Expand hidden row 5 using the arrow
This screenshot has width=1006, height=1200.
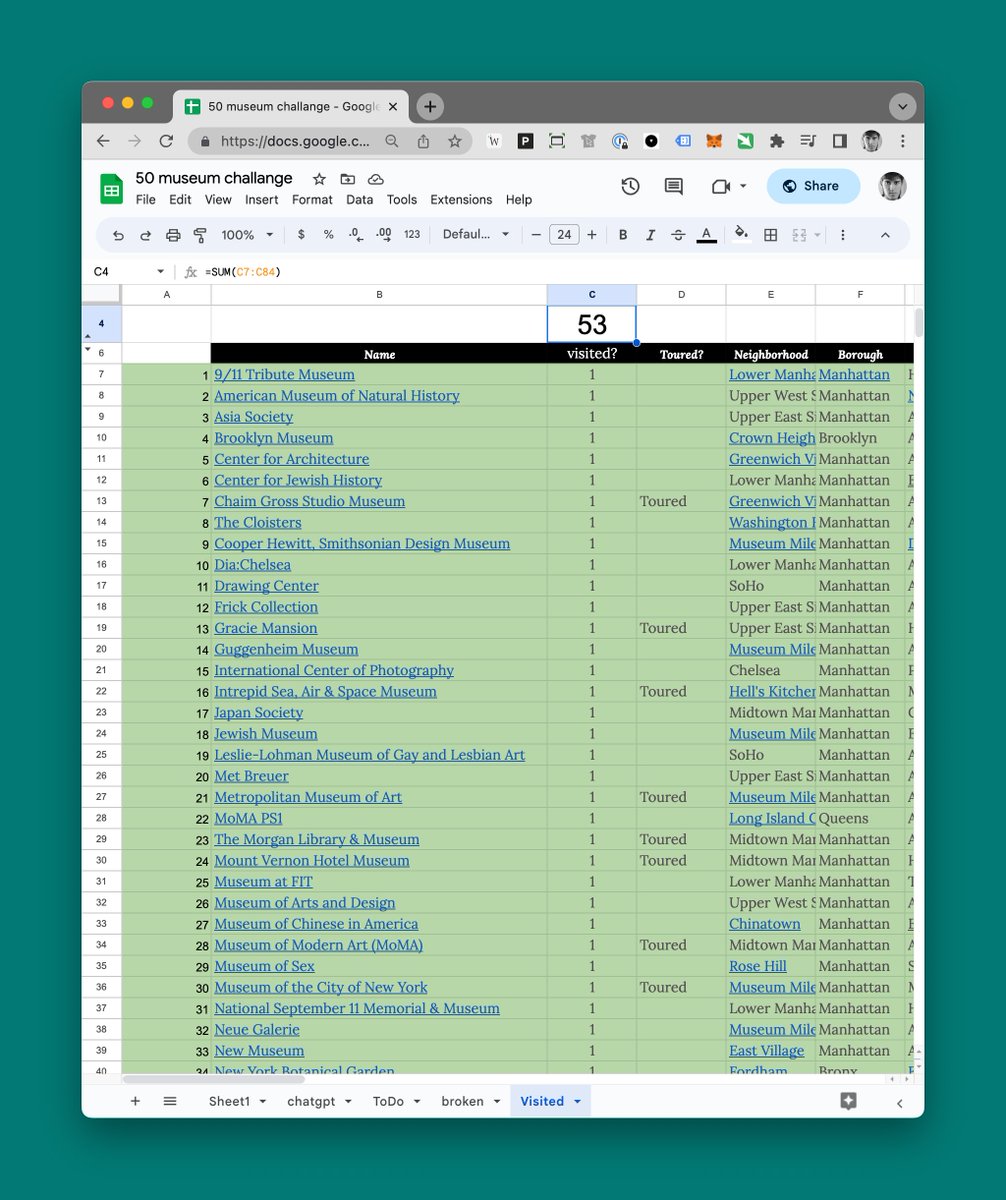pyautogui.click(x=87, y=349)
